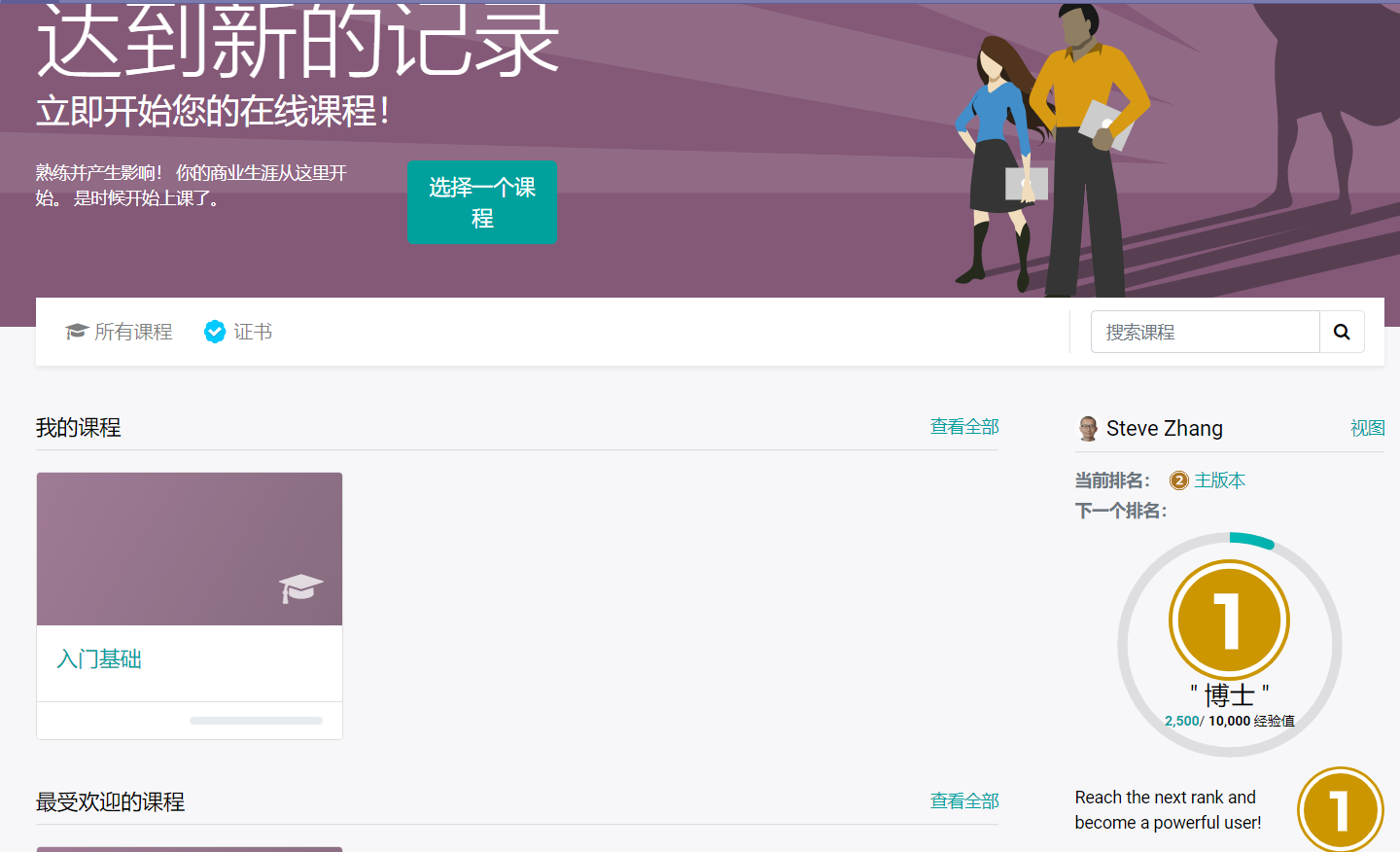
Task: Click the 视图 link beside Steve Zhang
Action: (x=1367, y=428)
